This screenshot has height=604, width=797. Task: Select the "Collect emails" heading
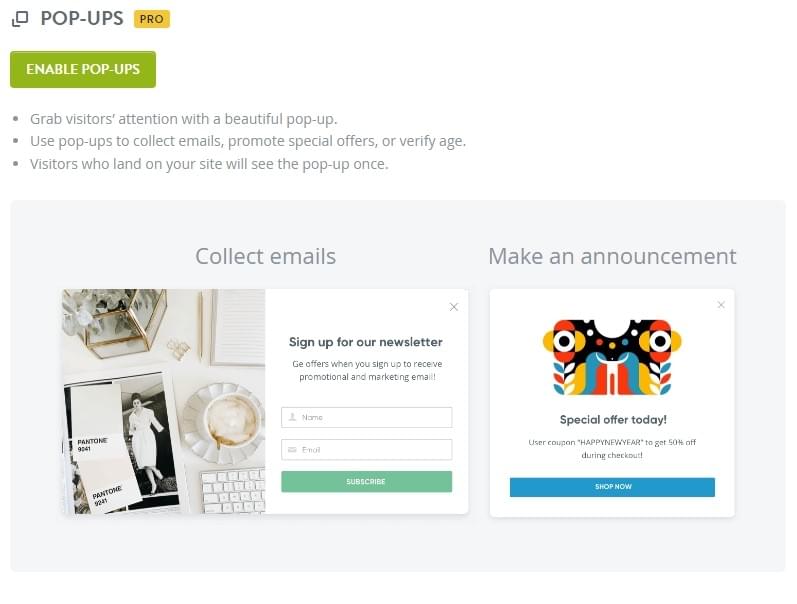[x=265, y=256]
